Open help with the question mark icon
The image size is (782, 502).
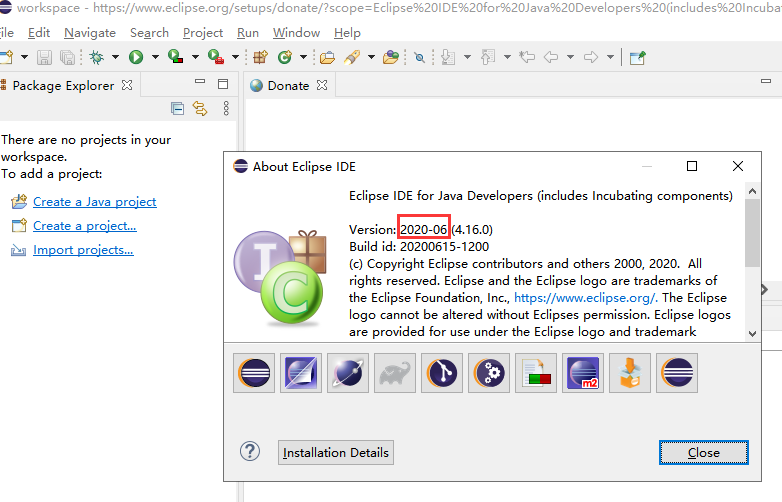tap(250, 452)
